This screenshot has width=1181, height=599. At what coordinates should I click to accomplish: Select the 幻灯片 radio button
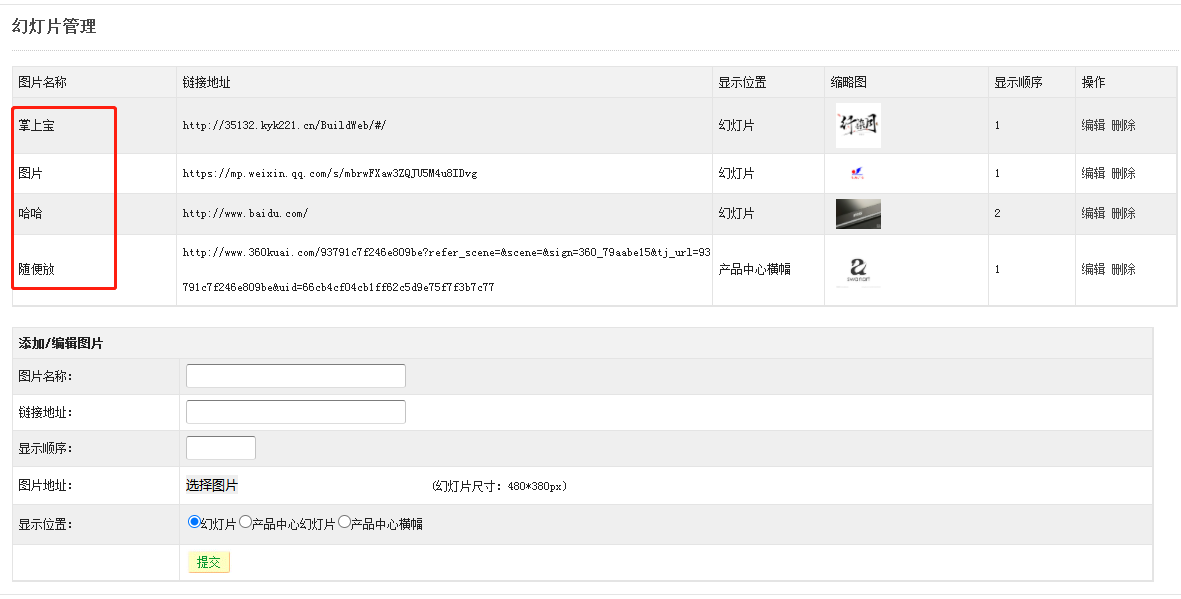pos(194,522)
